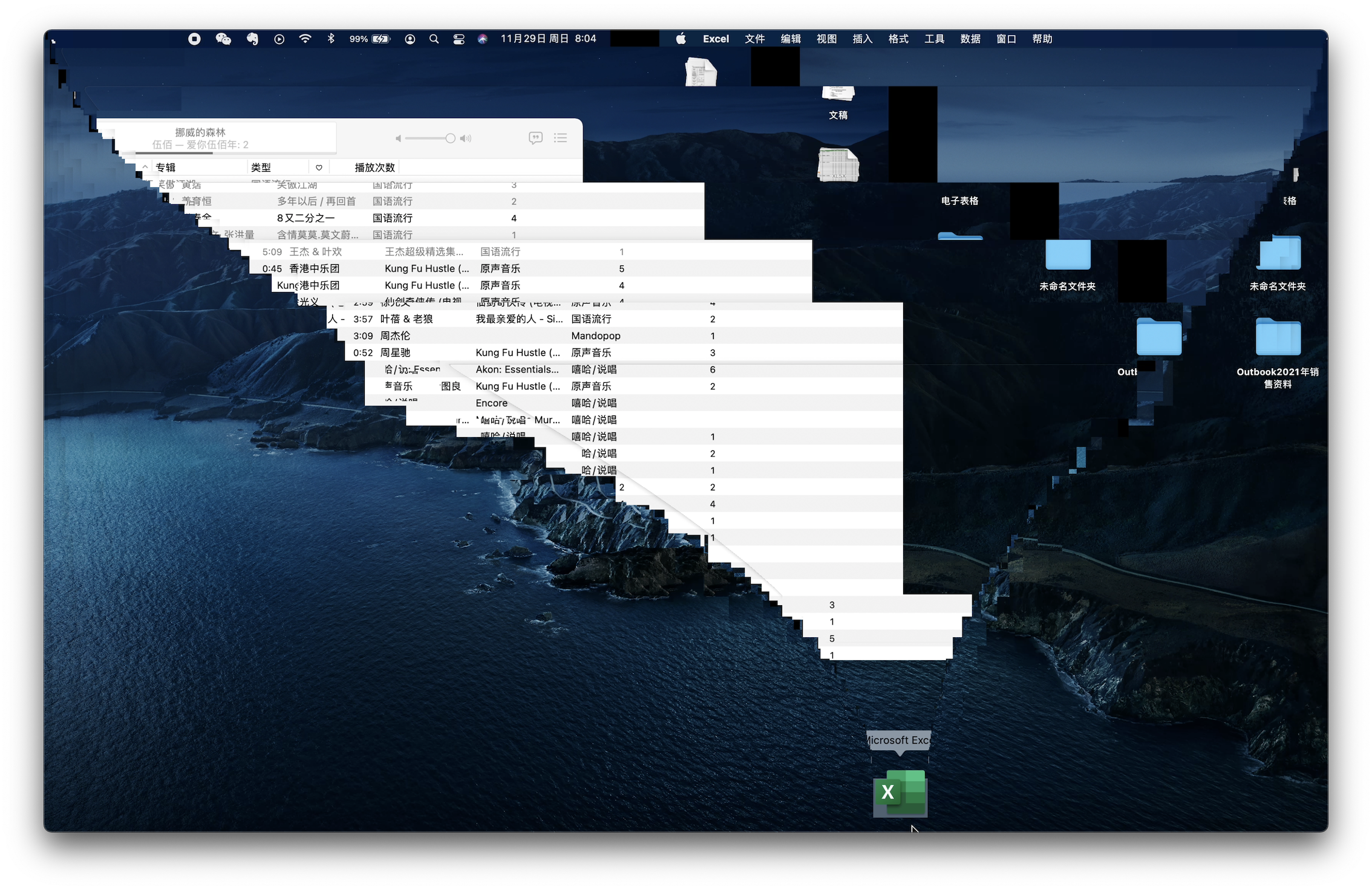This screenshot has width=1372, height=890.
Task: Toggle Control Center switches icon
Action: click(459, 39)
